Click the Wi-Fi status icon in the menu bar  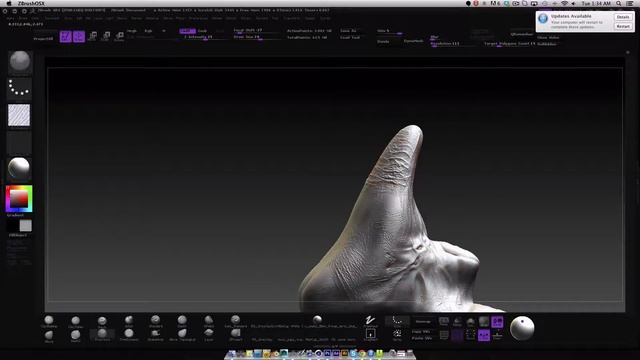(564, 3)
